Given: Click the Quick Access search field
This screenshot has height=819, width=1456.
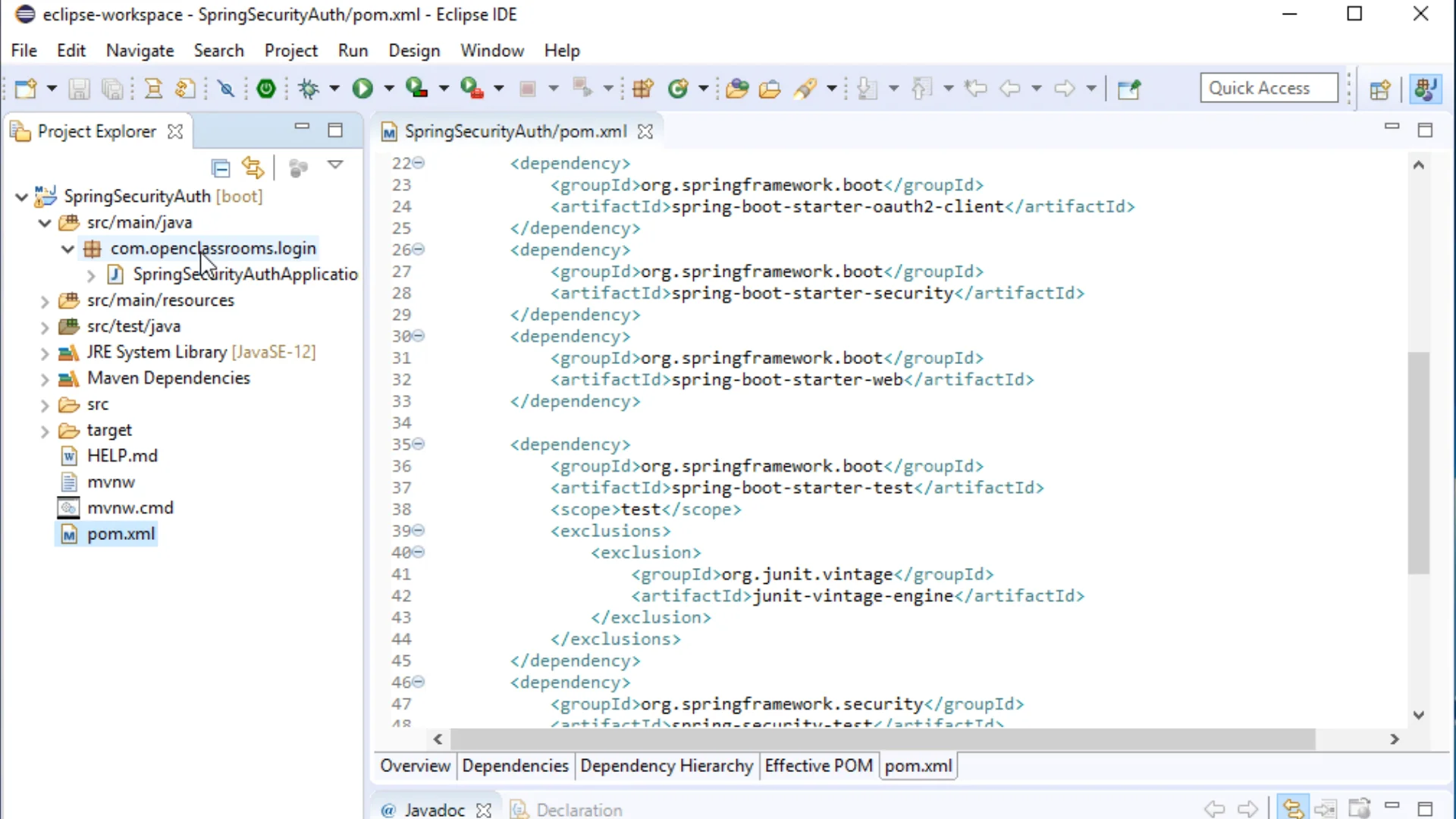Looking at the screenshot, I should coord(1268,88).
